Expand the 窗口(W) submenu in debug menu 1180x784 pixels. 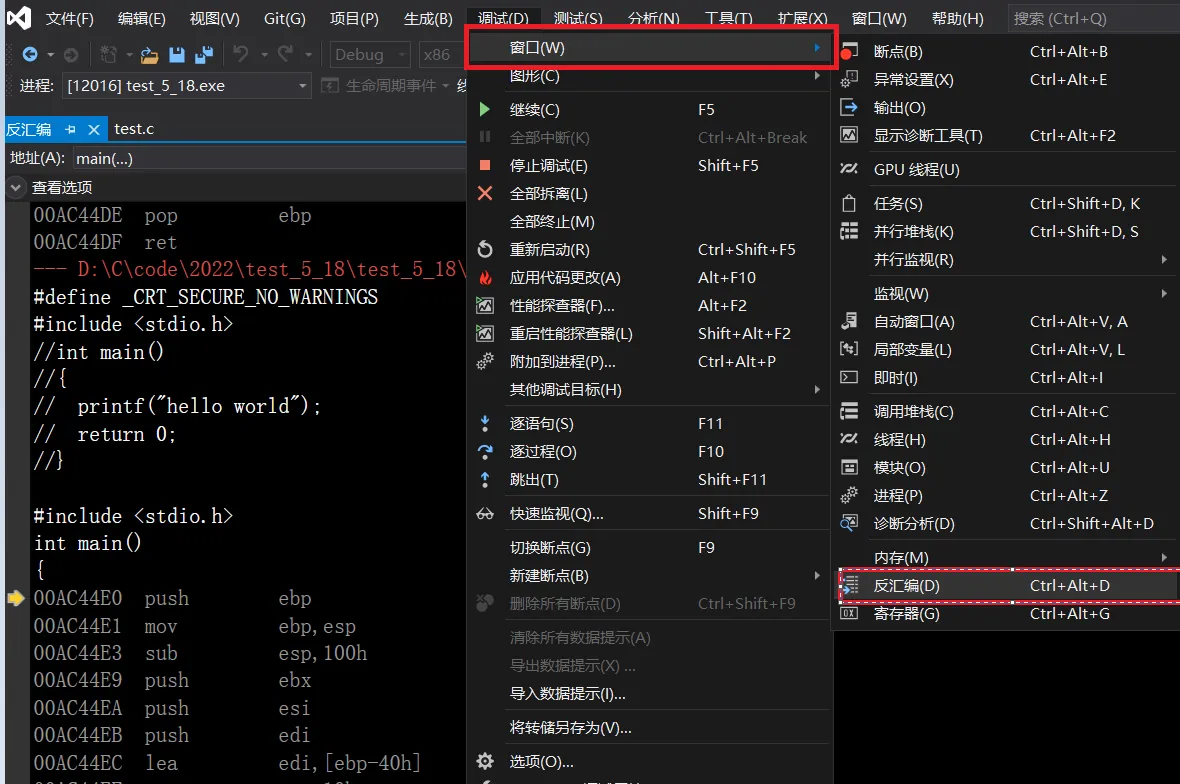pos(648,47)
